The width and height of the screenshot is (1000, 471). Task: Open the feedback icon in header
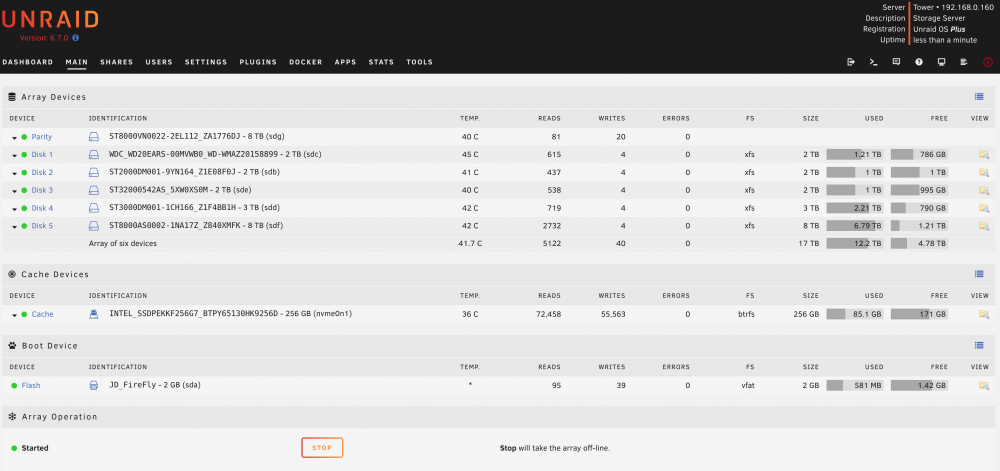pos(896,62)
